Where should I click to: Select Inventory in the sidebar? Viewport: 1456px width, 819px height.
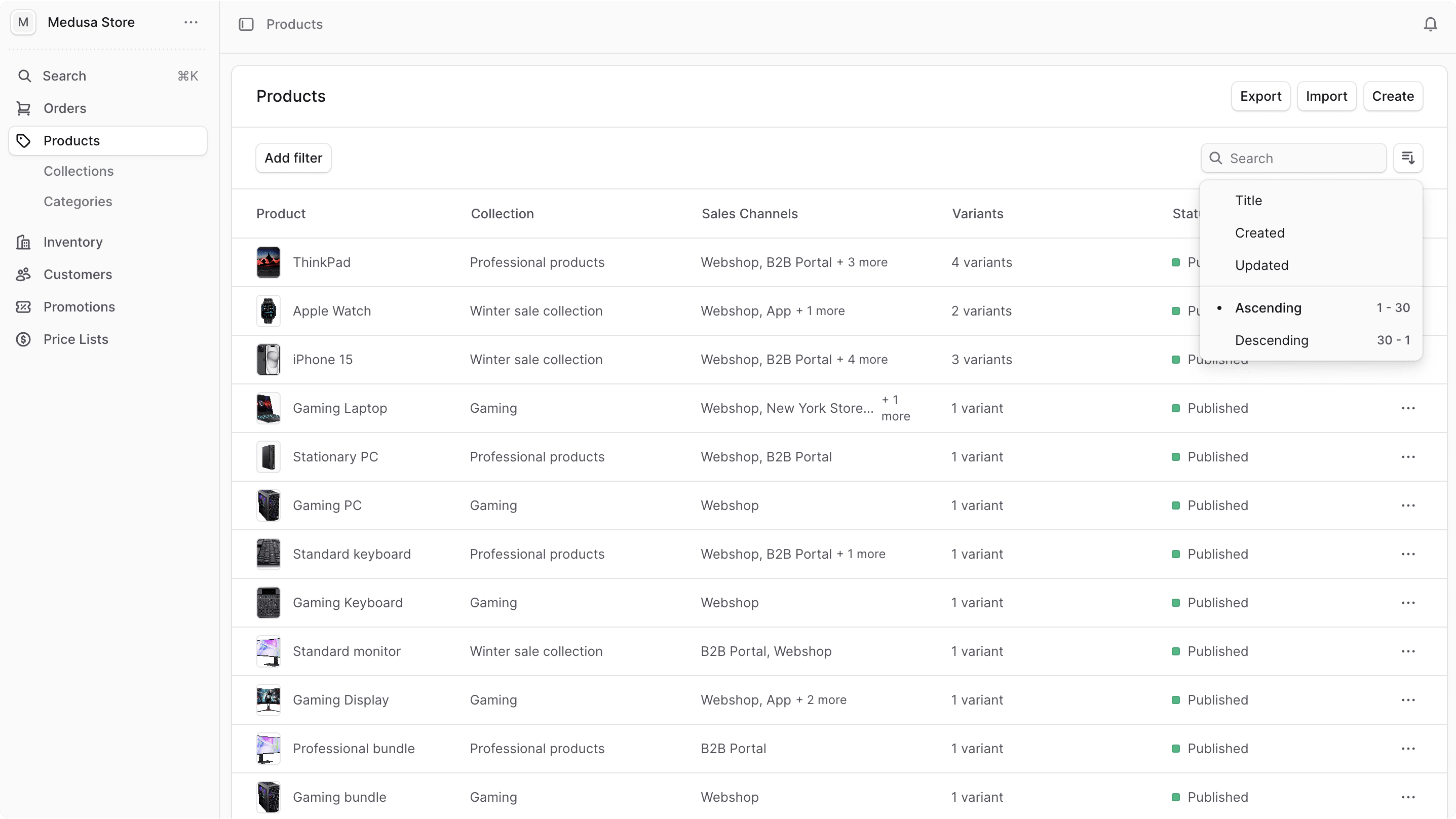pos(73,242)
